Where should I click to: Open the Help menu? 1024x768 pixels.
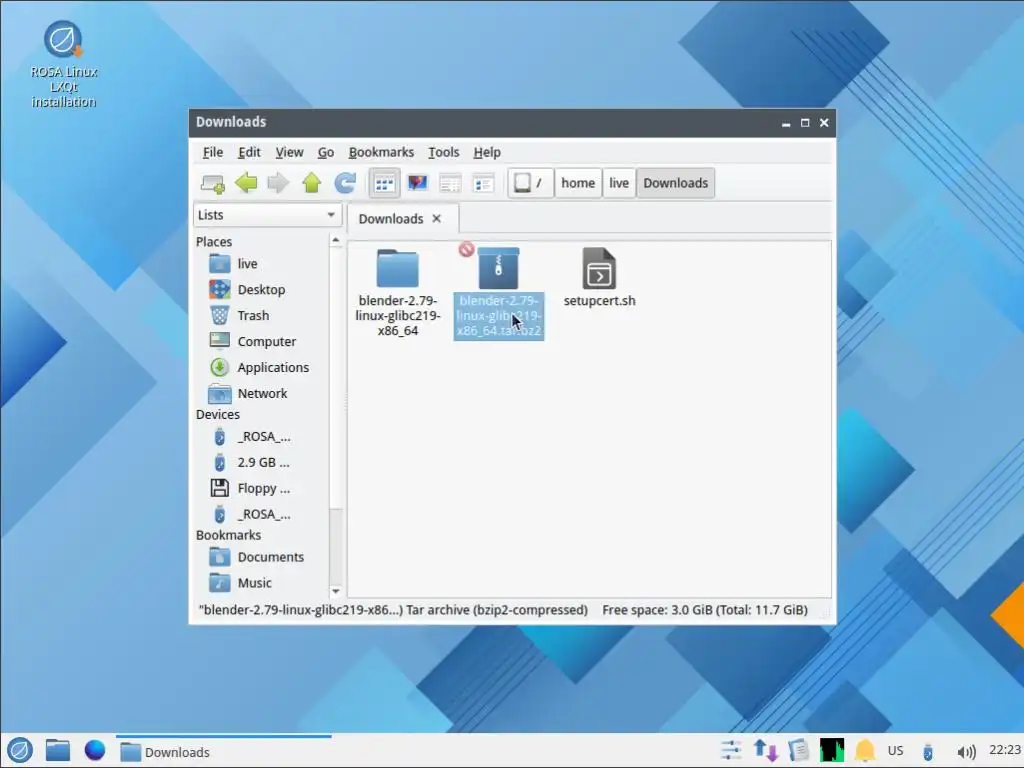coord(487,152)
